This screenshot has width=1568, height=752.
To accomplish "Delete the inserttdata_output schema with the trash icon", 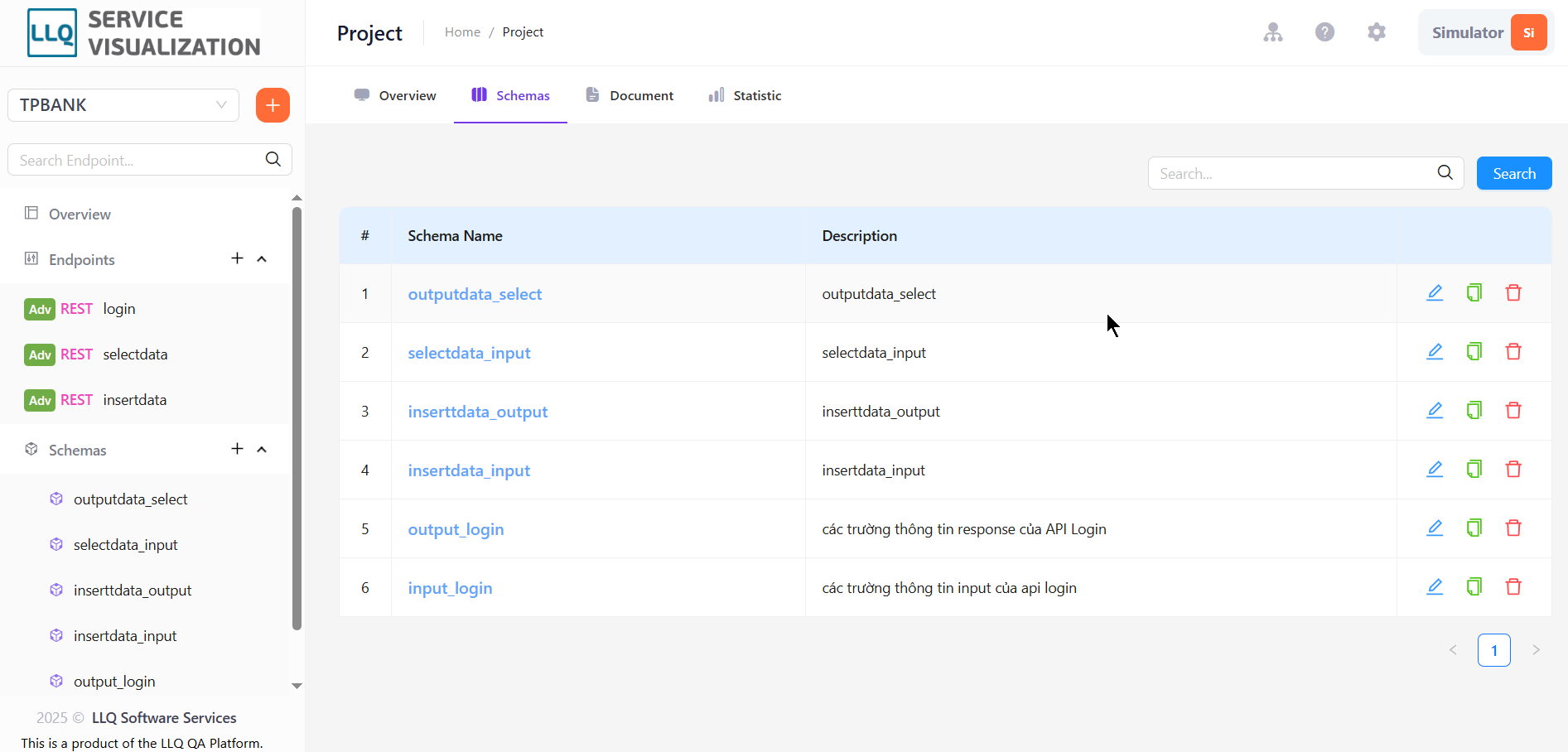I will (1513, 411).
